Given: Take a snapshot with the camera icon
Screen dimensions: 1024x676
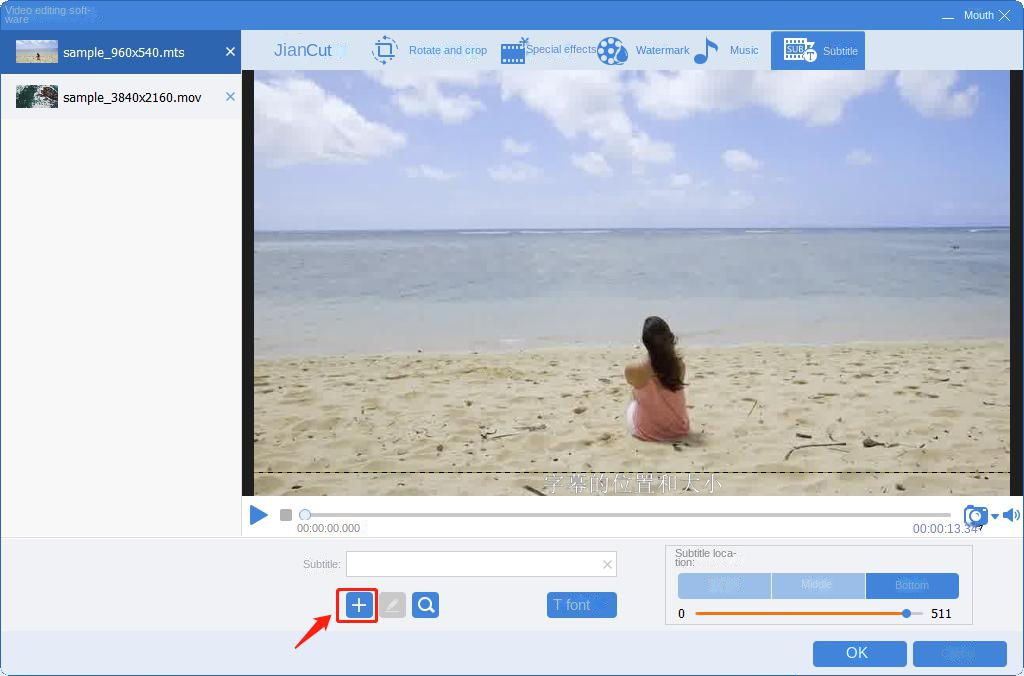Looking at the screenshot, I should point(975,515).
